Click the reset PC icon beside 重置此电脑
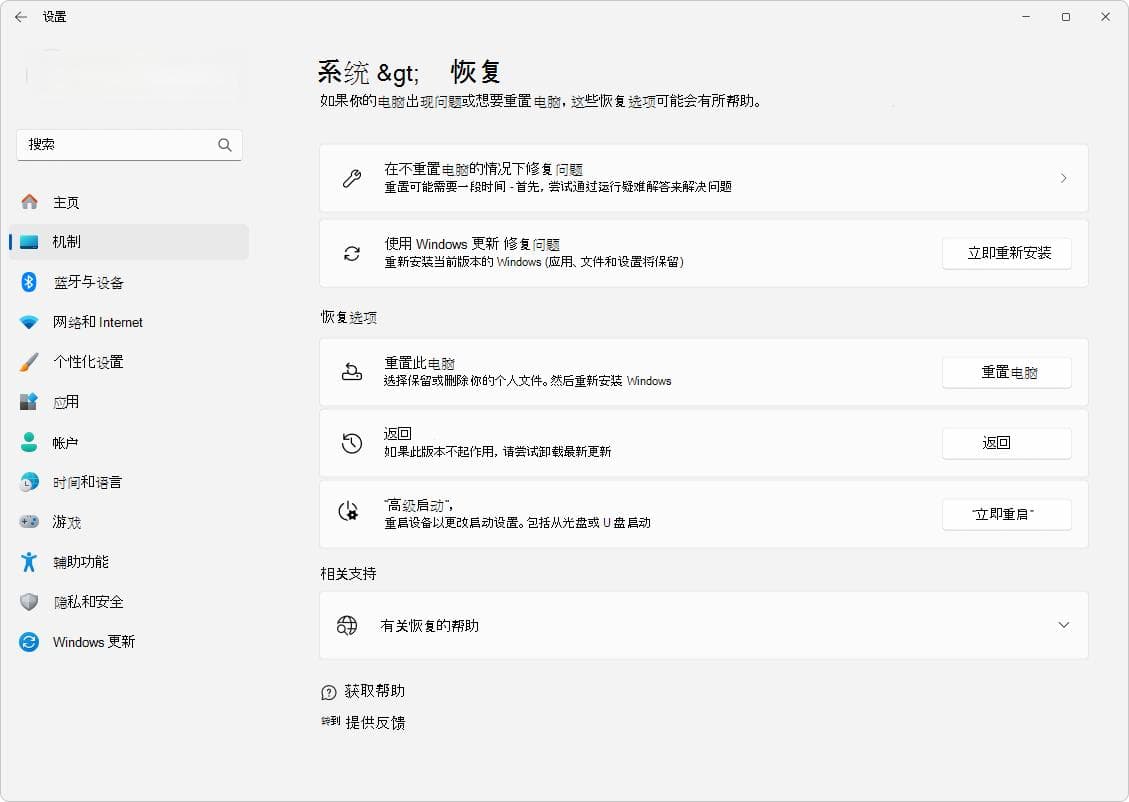1129x802 pixels. (x=352, y=372)
